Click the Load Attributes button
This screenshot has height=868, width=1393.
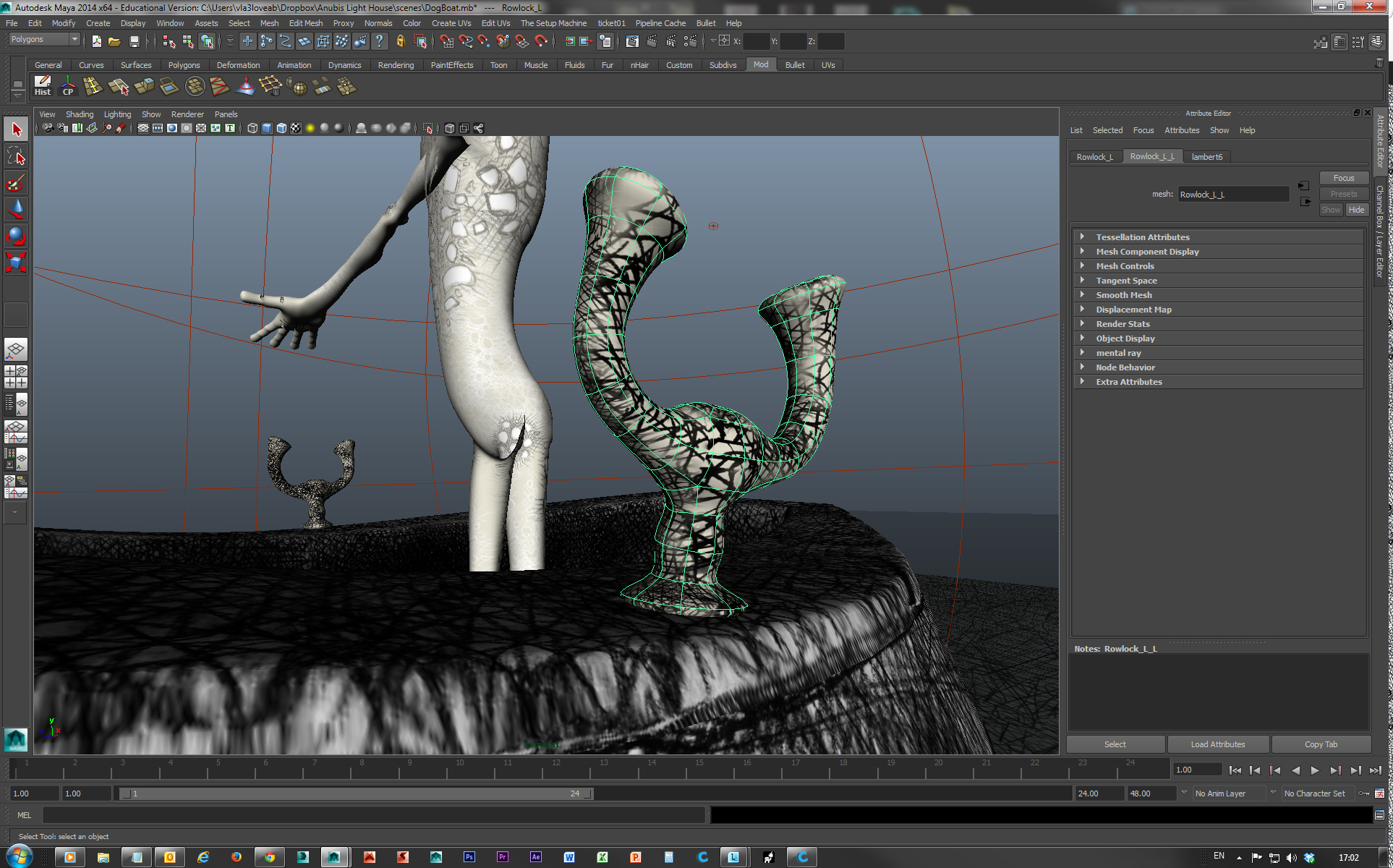tap(1217, 744)
